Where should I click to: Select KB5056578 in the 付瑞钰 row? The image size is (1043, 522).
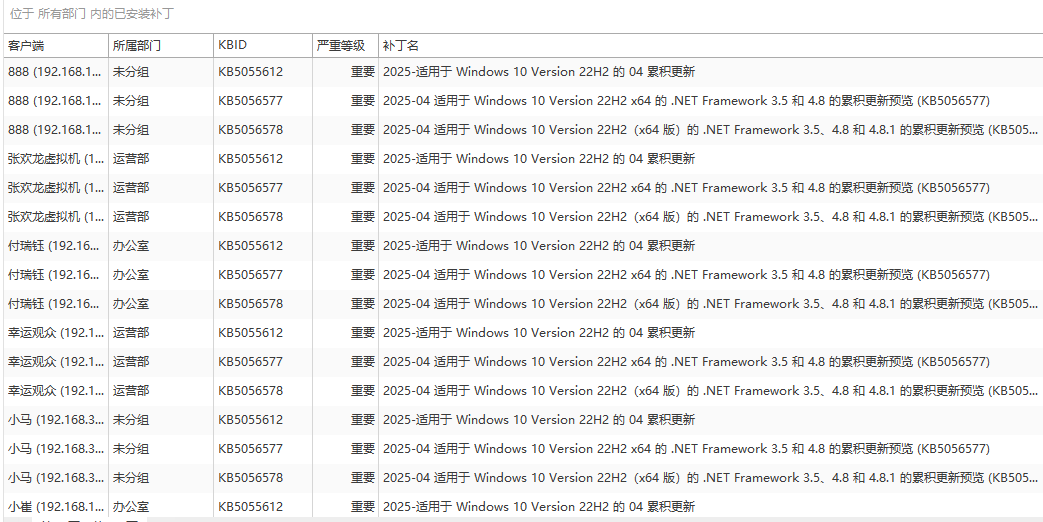(251, 304)
